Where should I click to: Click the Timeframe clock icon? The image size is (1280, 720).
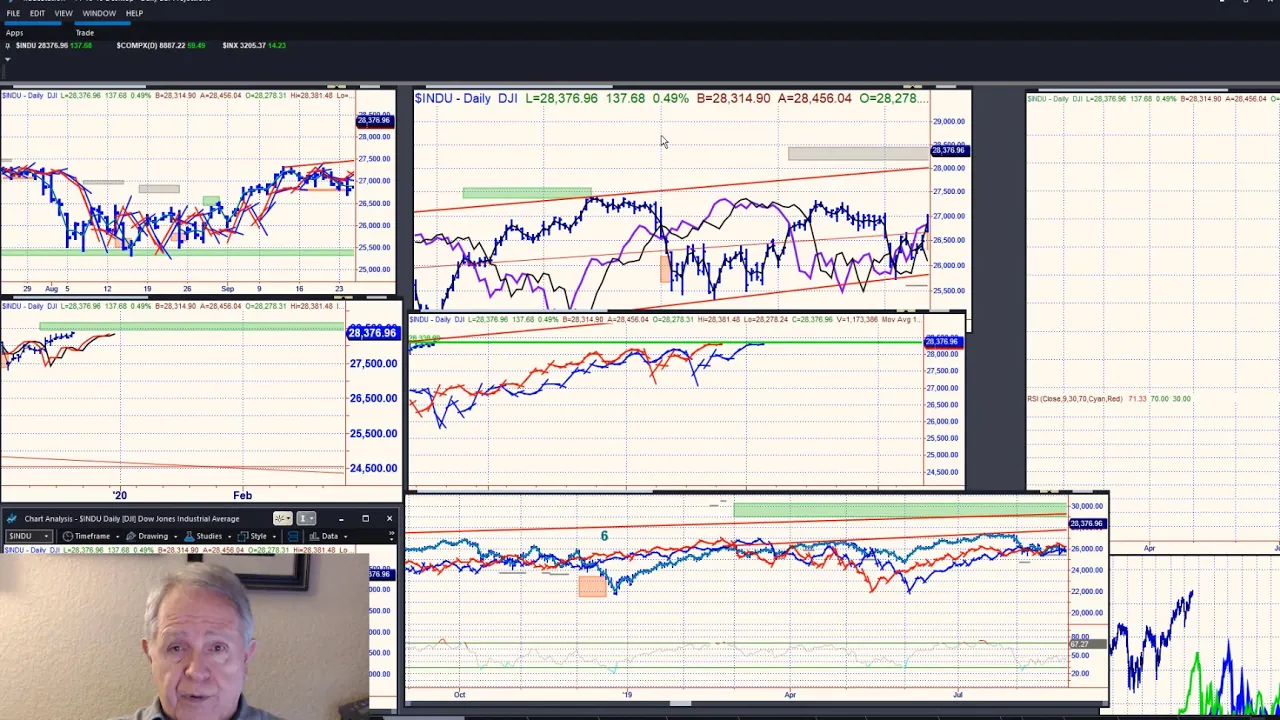click(67, 536)
